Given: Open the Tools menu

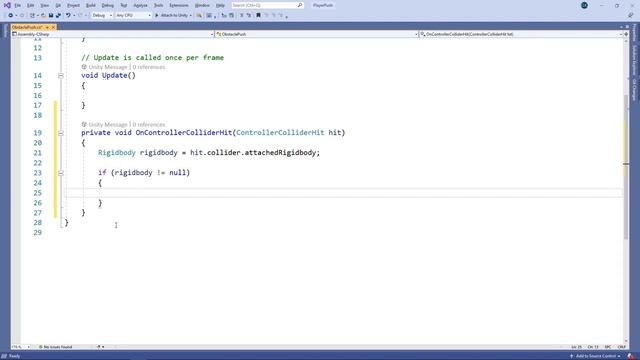Looking at the screenshot, I should tap(158, 5).
